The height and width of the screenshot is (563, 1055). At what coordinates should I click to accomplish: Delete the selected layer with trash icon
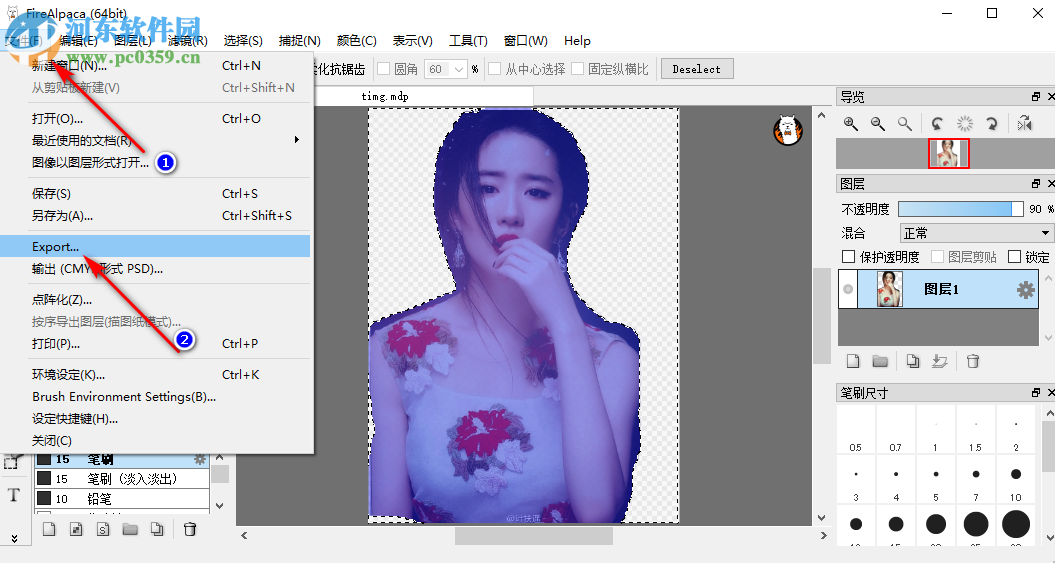tap(973, 361)
